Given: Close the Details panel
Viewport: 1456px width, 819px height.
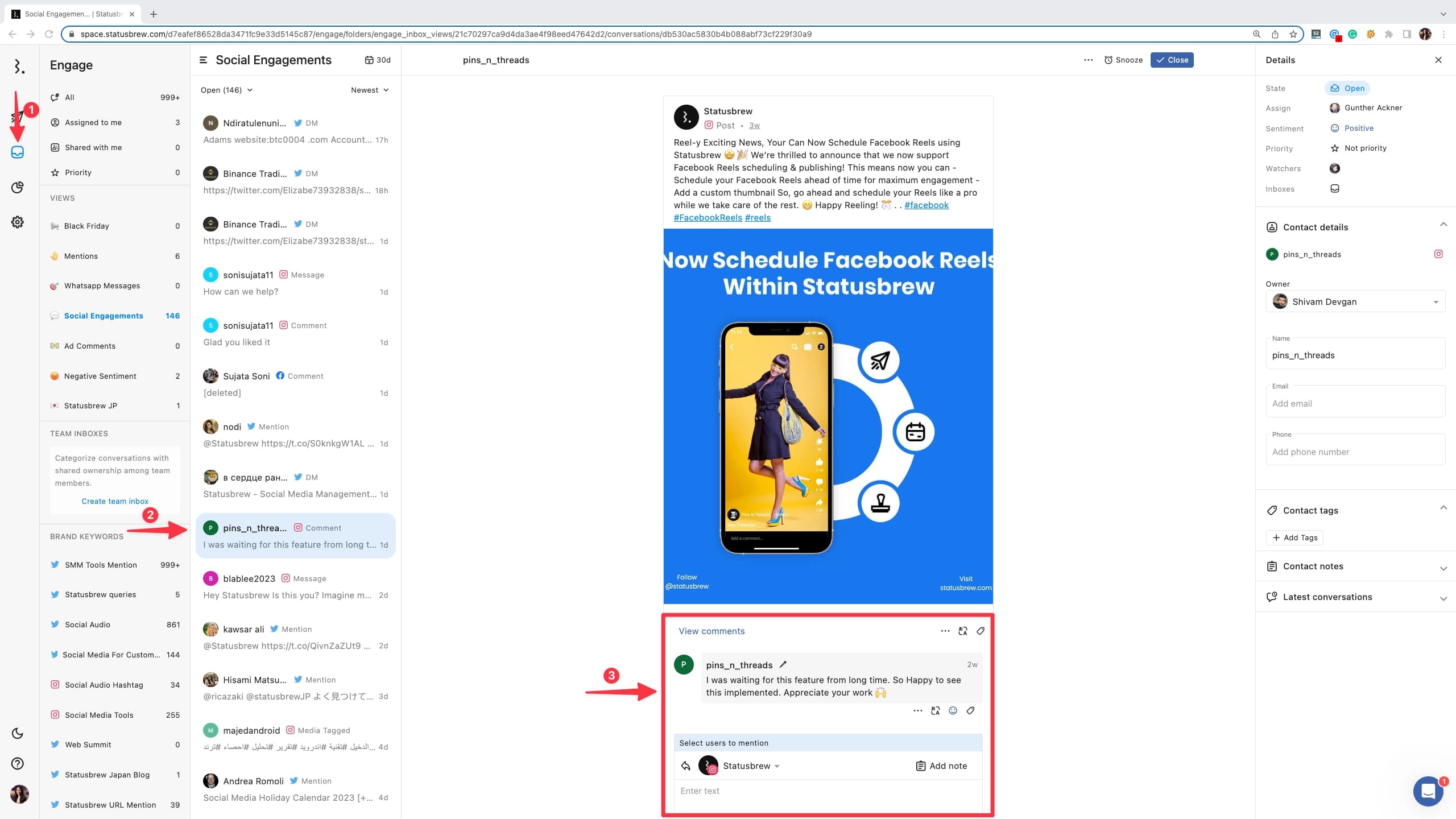Looking at the screenshot, I should tap(1438, 60).
